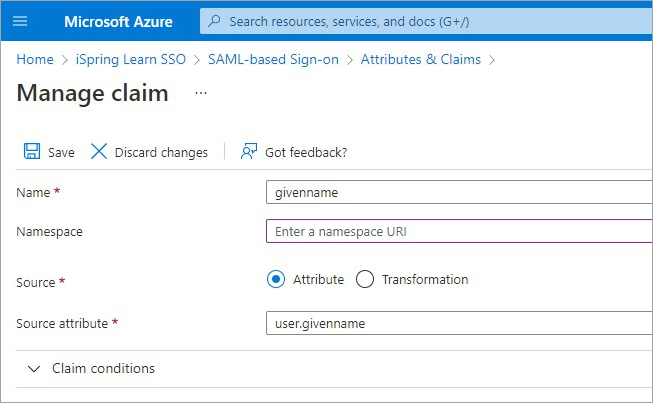This screenshot has height=403, width=653.
Task: Open the ellipsis more options menu
Action: coord(201,93)
